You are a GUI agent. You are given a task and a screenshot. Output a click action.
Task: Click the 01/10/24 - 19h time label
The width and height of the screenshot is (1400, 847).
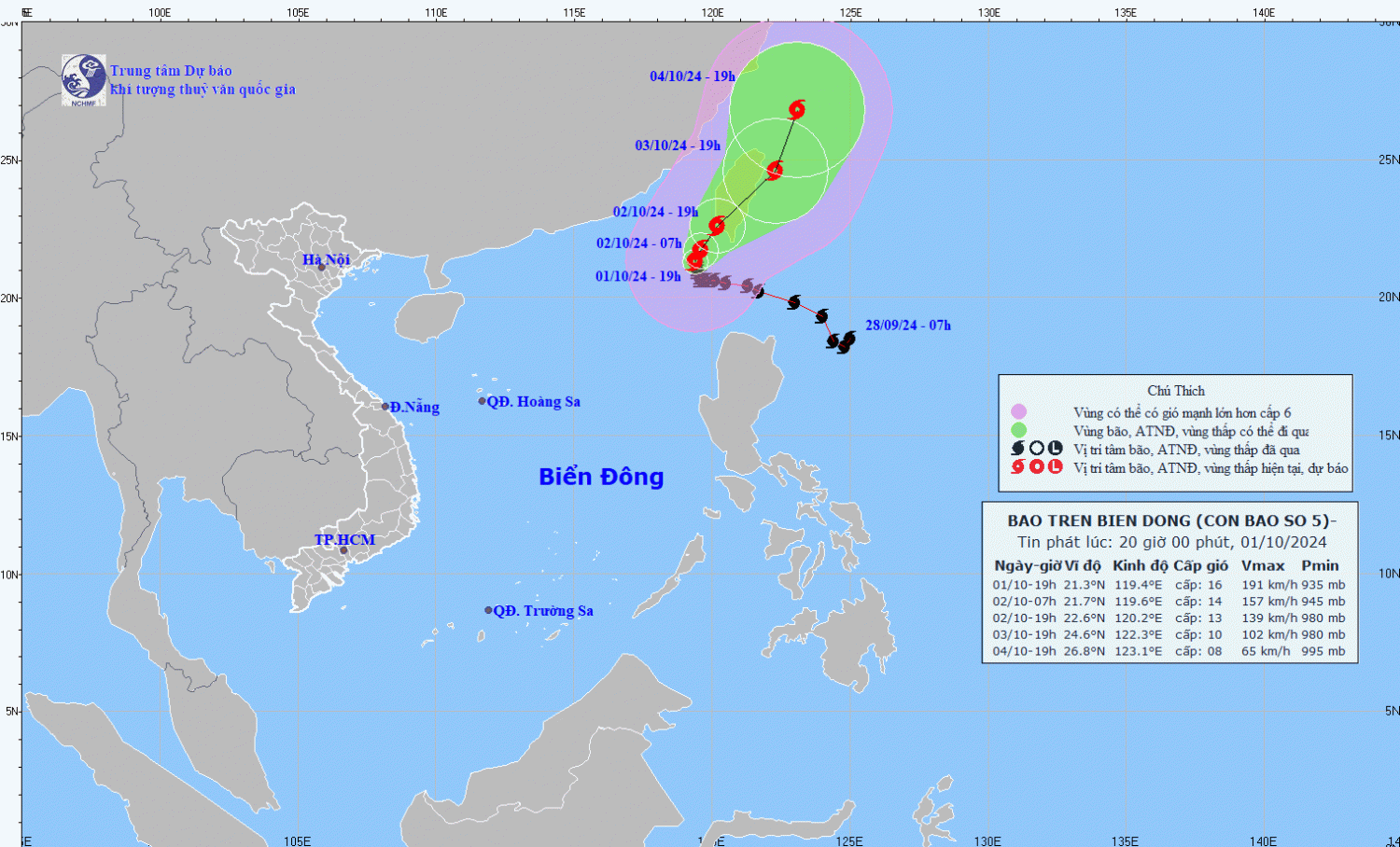pos(638,276)
